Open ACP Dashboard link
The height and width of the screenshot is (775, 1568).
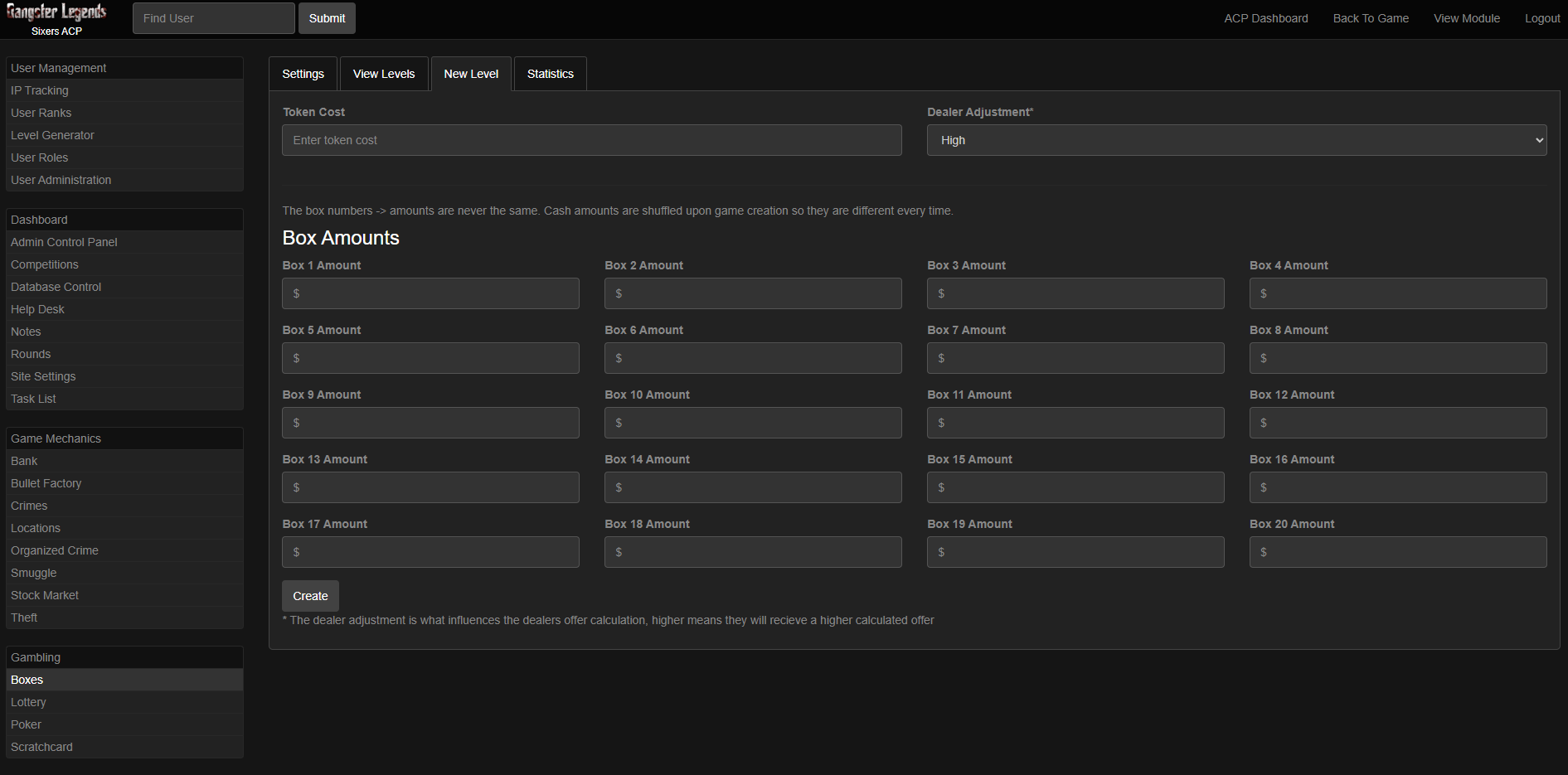(x=1265, y=18)
